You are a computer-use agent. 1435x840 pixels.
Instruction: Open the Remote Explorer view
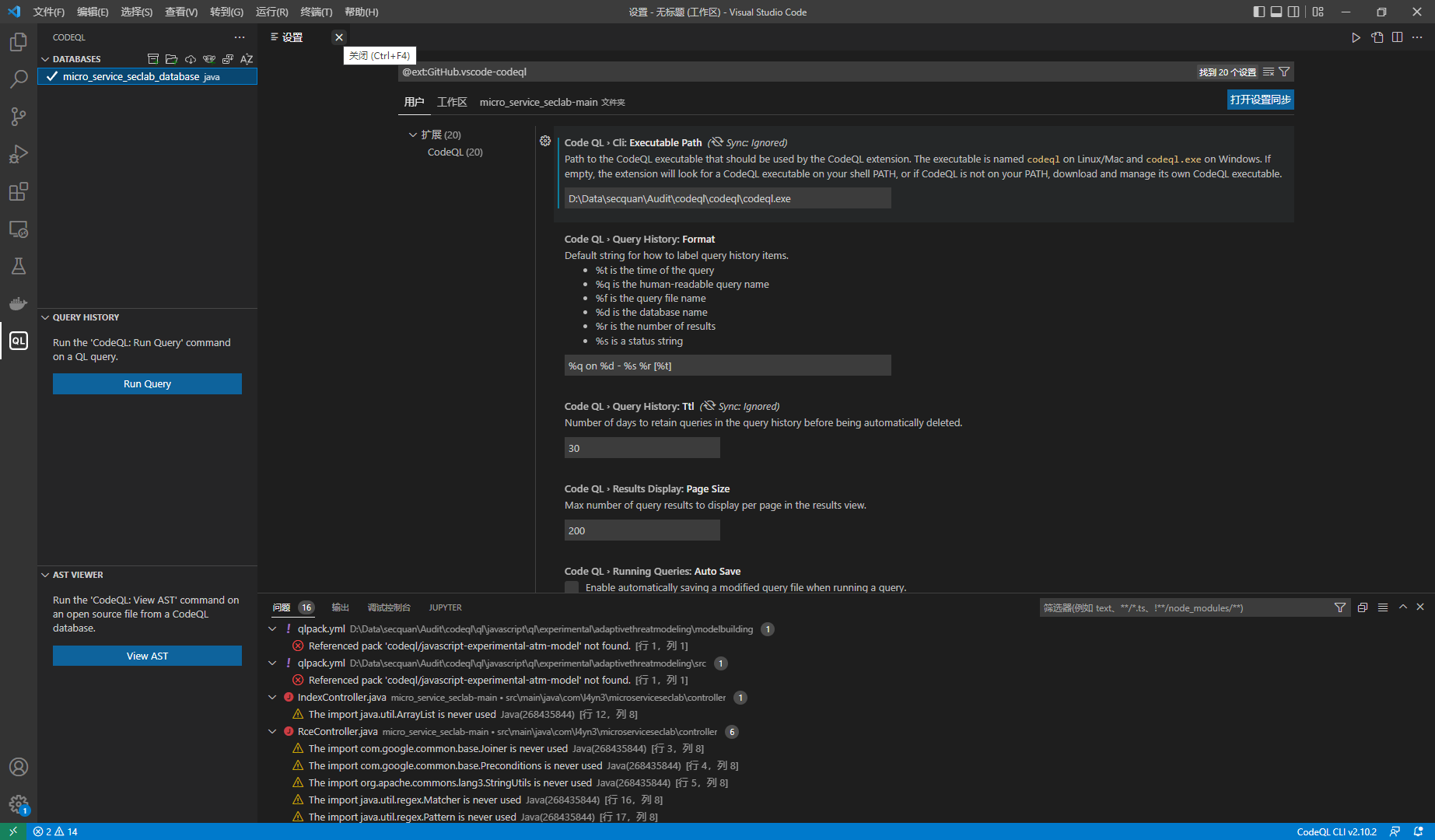(x=19, y=229)
